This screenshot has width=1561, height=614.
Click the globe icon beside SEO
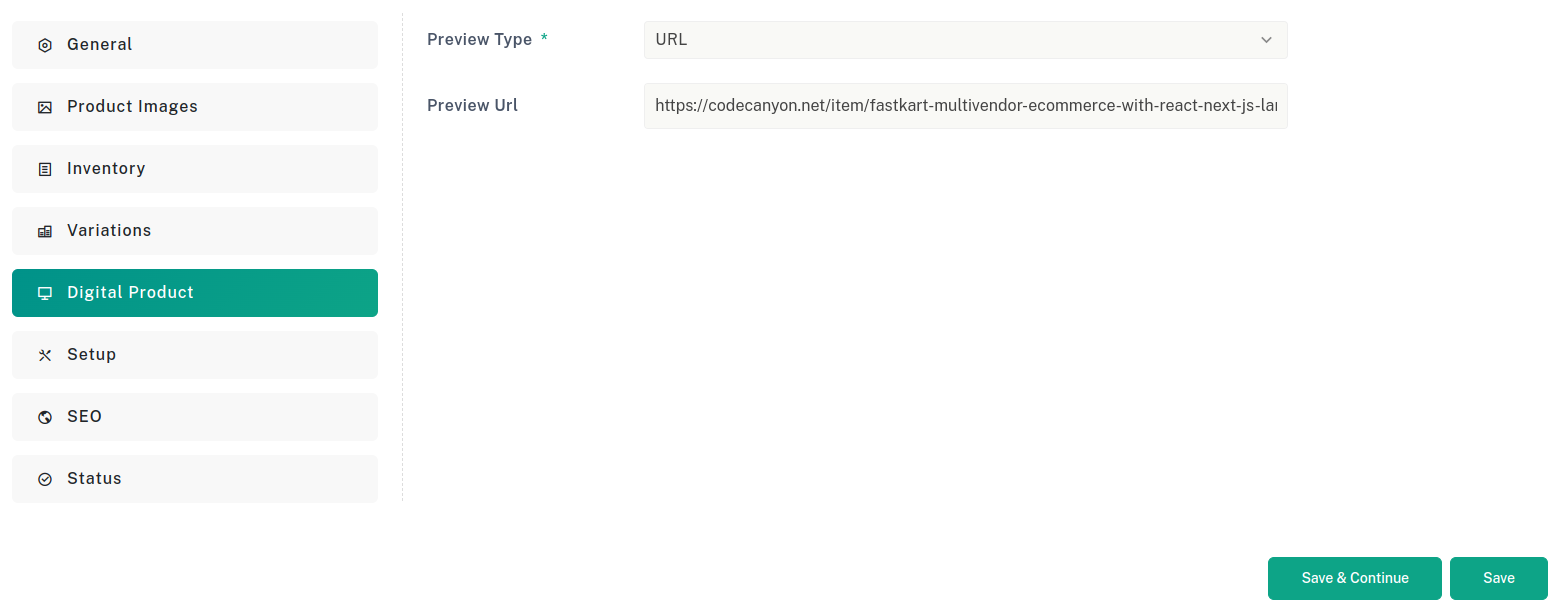44,417
